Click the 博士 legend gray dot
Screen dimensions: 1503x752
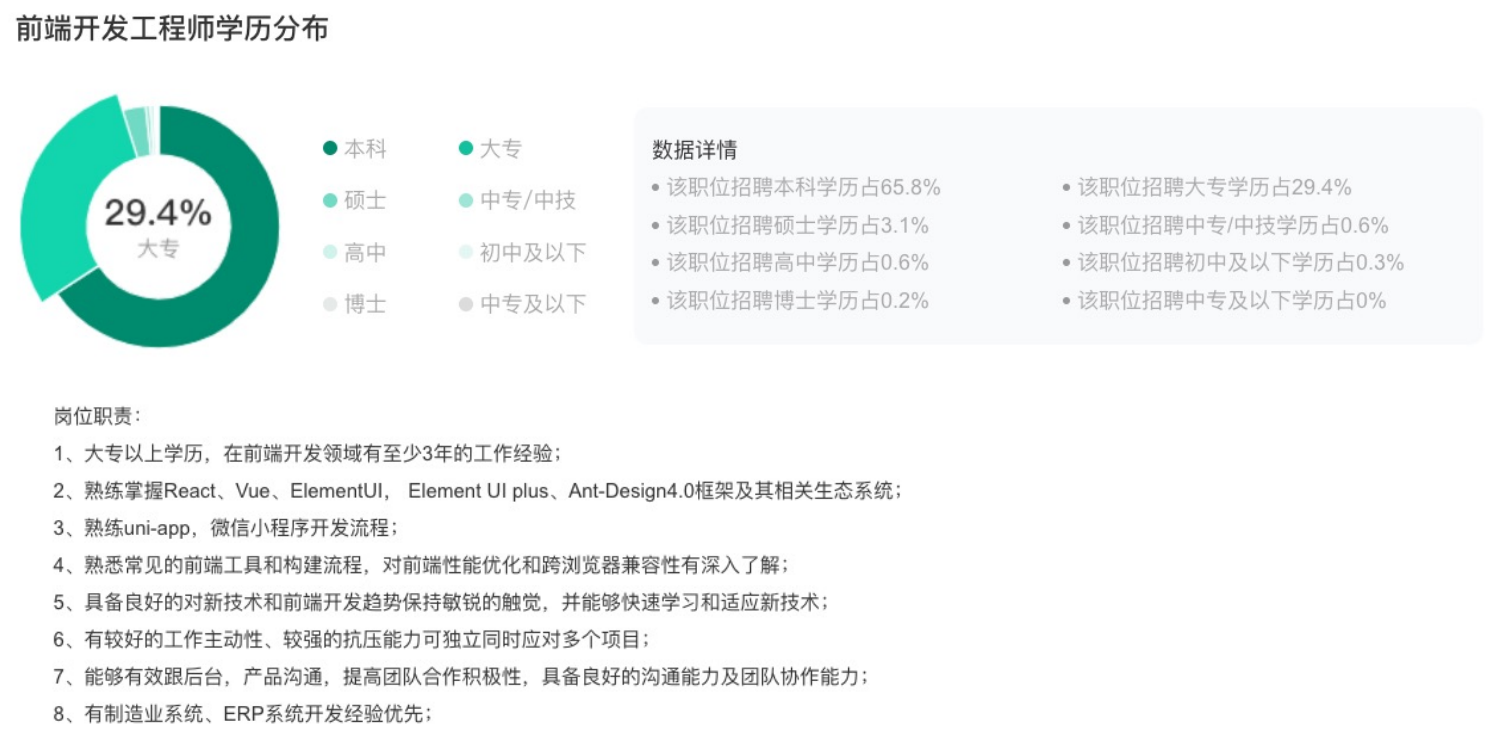pyautogui.click(x=330, y=304)
